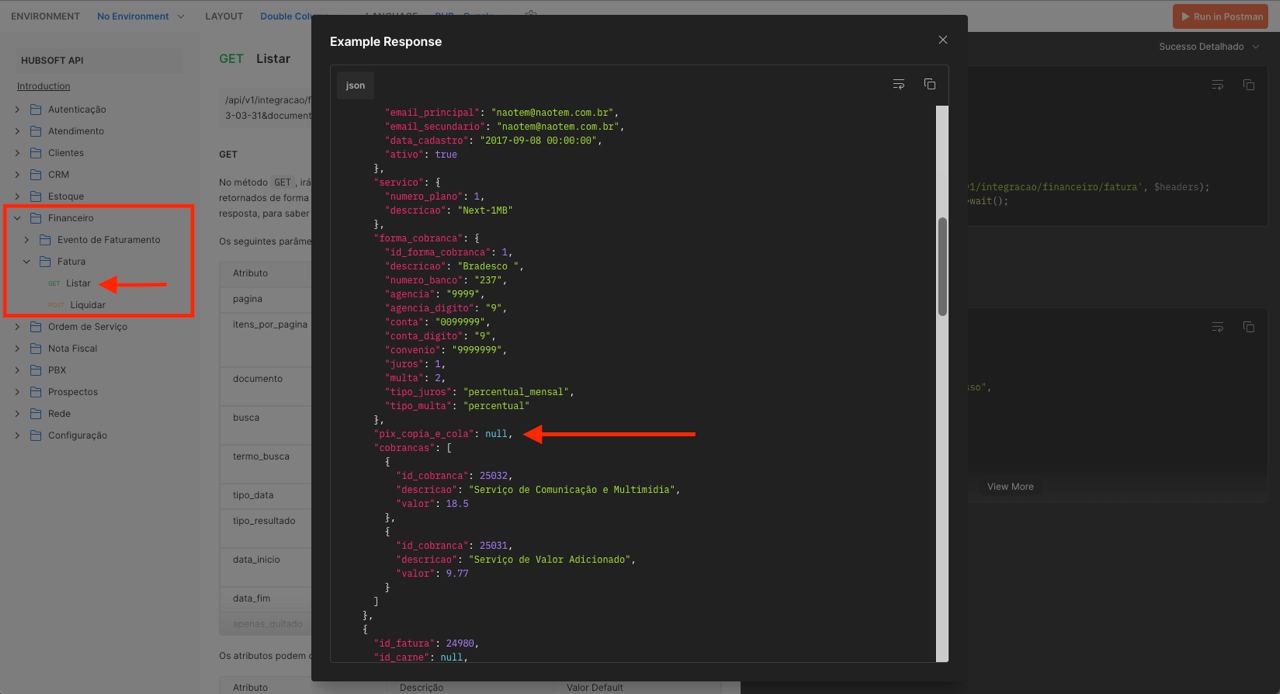1280x694 pixels.
Task: Click the Rede folder icon
Action: coord(36,414)
